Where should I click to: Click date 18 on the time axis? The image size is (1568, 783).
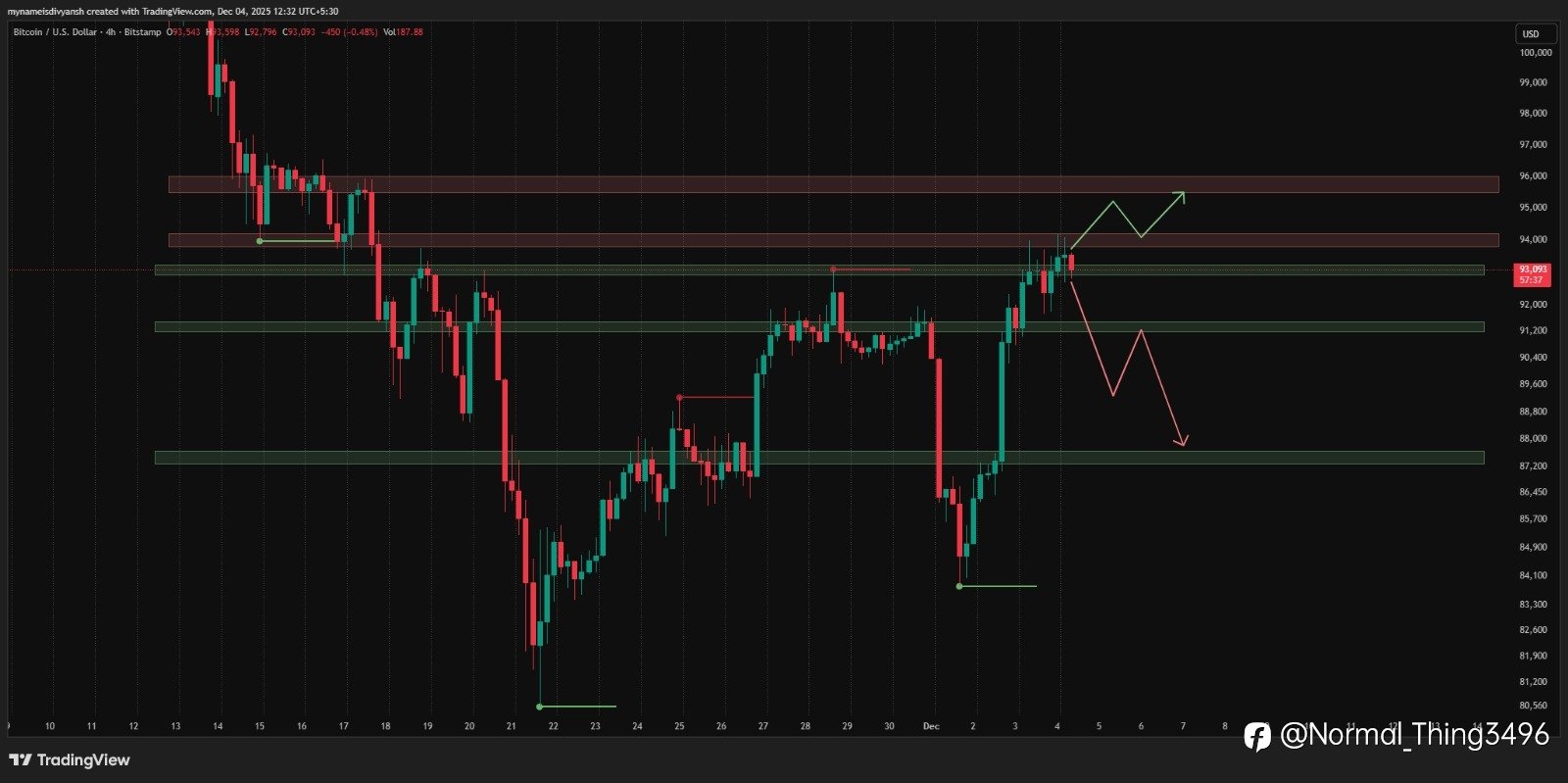[385, 726]
